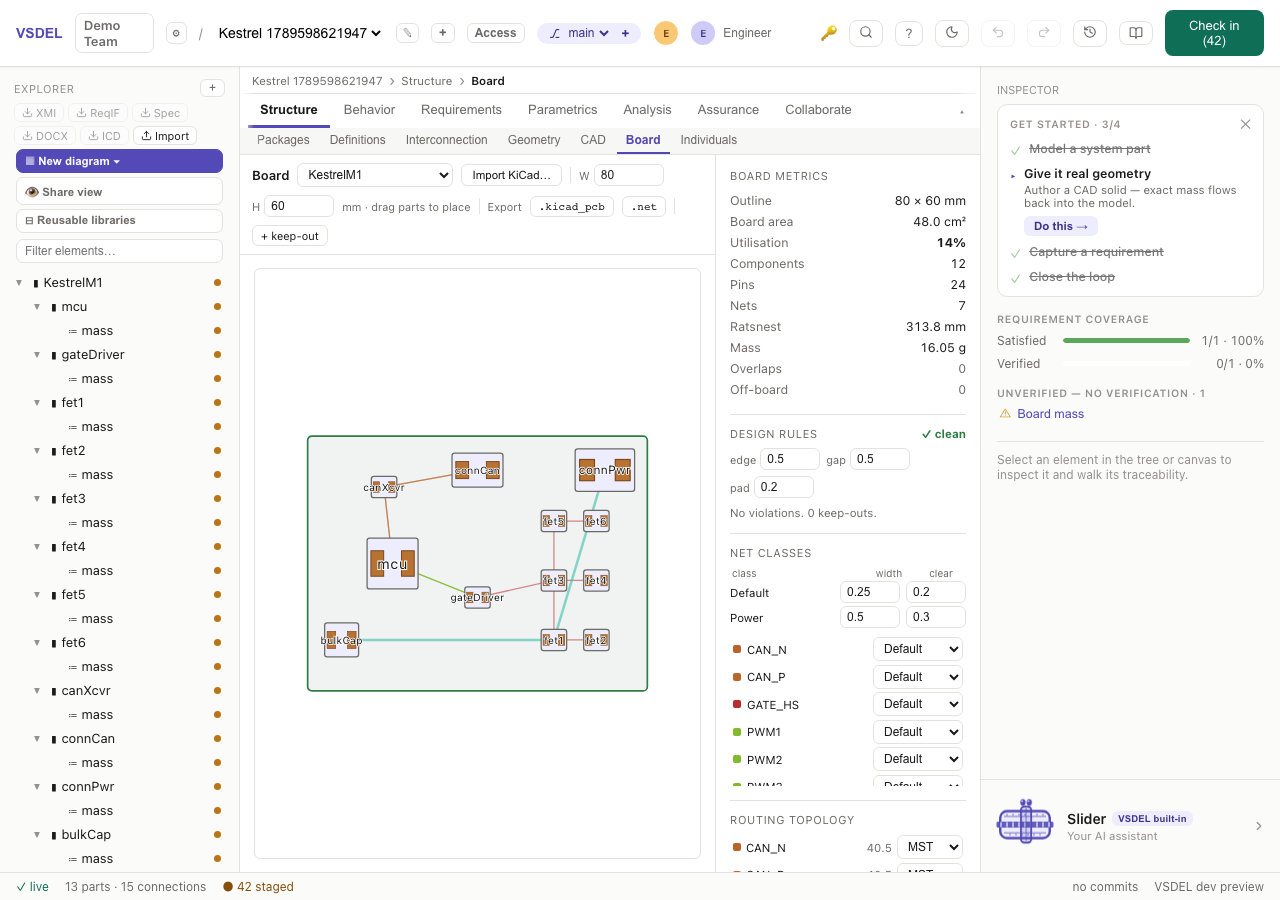Toggle the Share view eye button
The image size is (1280, 900).
click(119, 192)
